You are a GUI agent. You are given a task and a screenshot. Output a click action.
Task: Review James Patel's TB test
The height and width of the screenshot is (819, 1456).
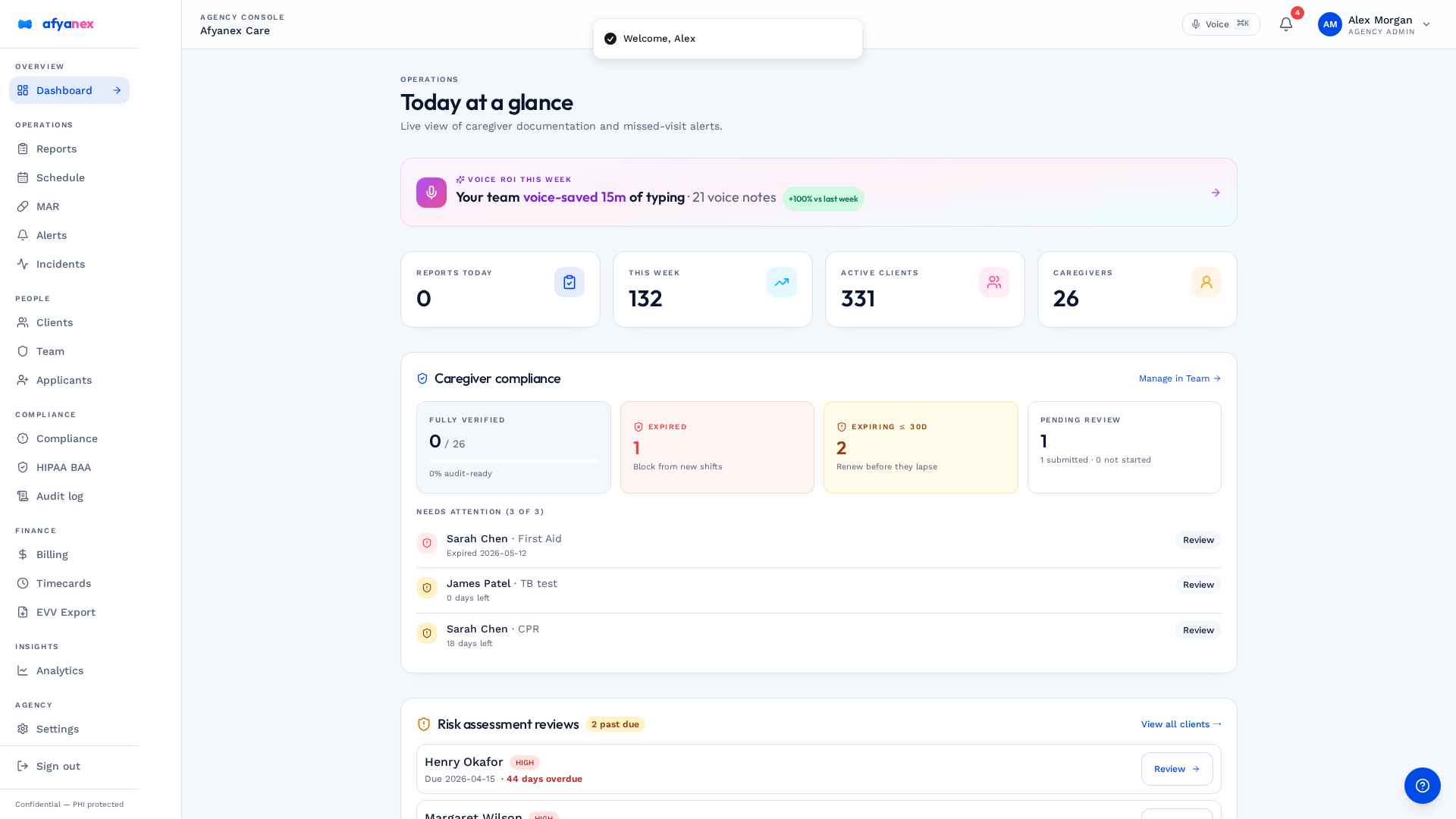pos(1198,585)
